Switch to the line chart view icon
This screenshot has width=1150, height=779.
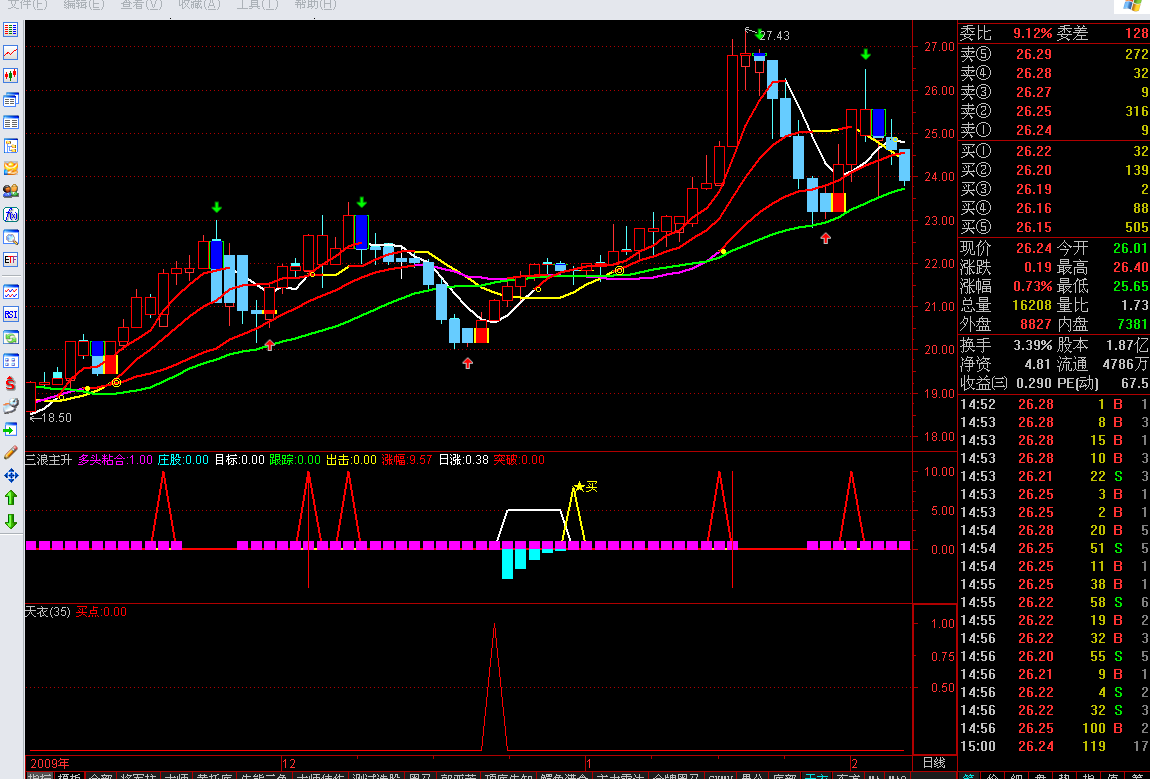(10, 53)
